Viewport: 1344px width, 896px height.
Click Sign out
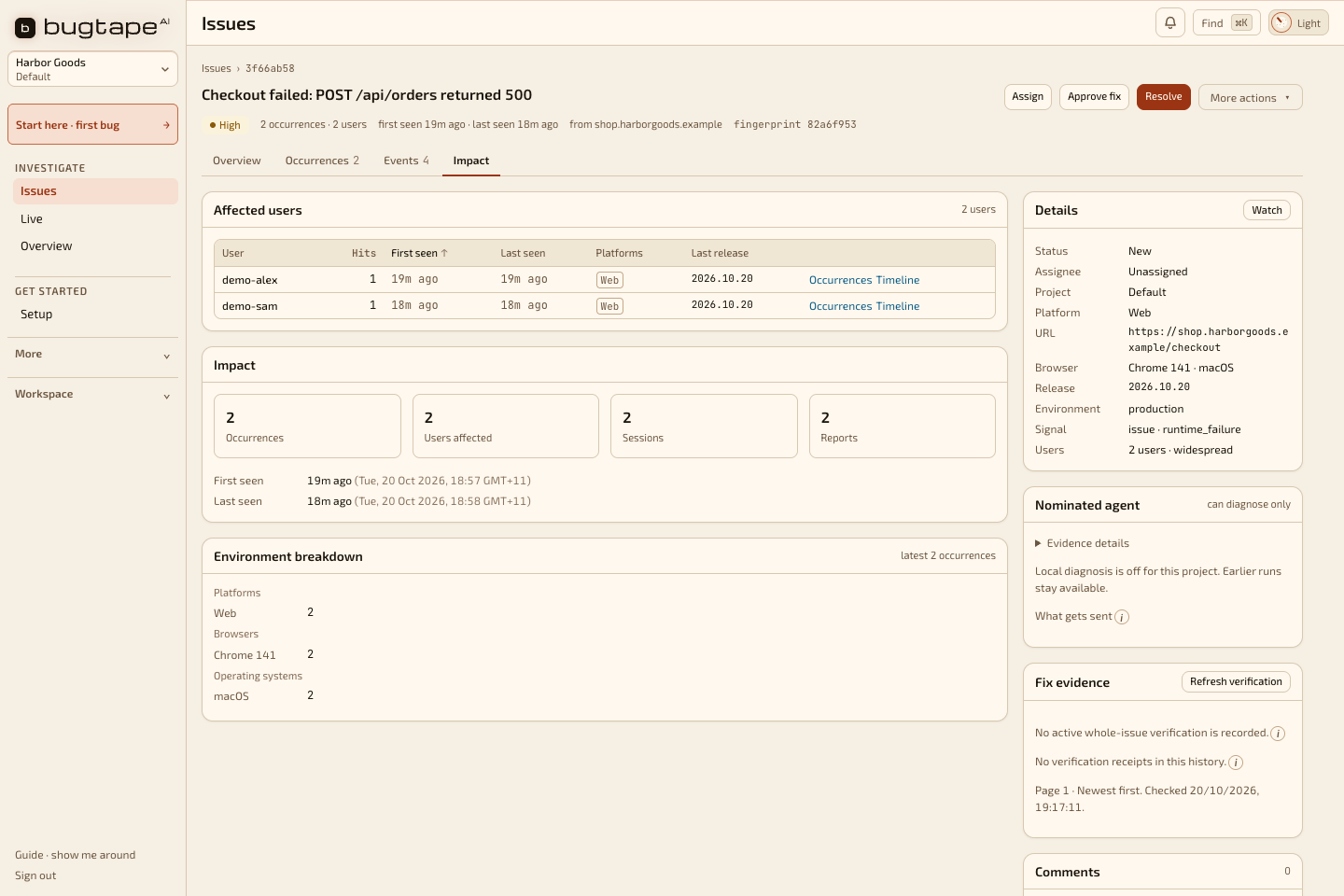point(35,875)
